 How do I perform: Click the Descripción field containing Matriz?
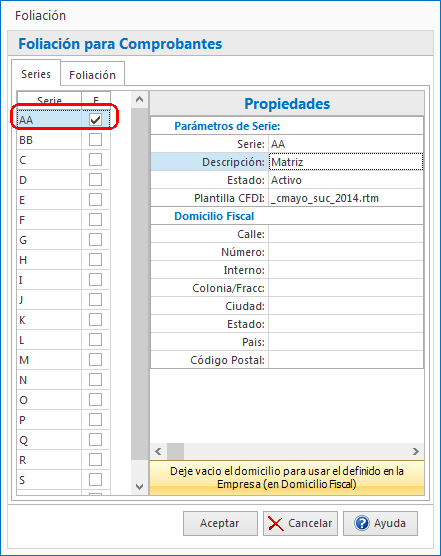(x=346, y=162)
